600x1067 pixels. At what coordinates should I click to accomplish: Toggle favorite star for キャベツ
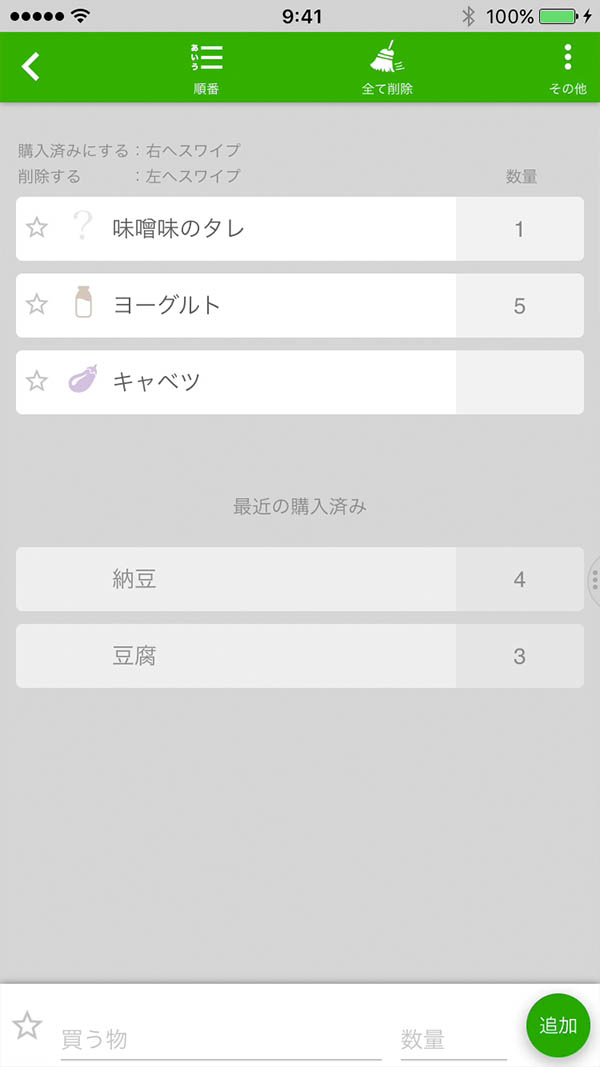point(37,381)
